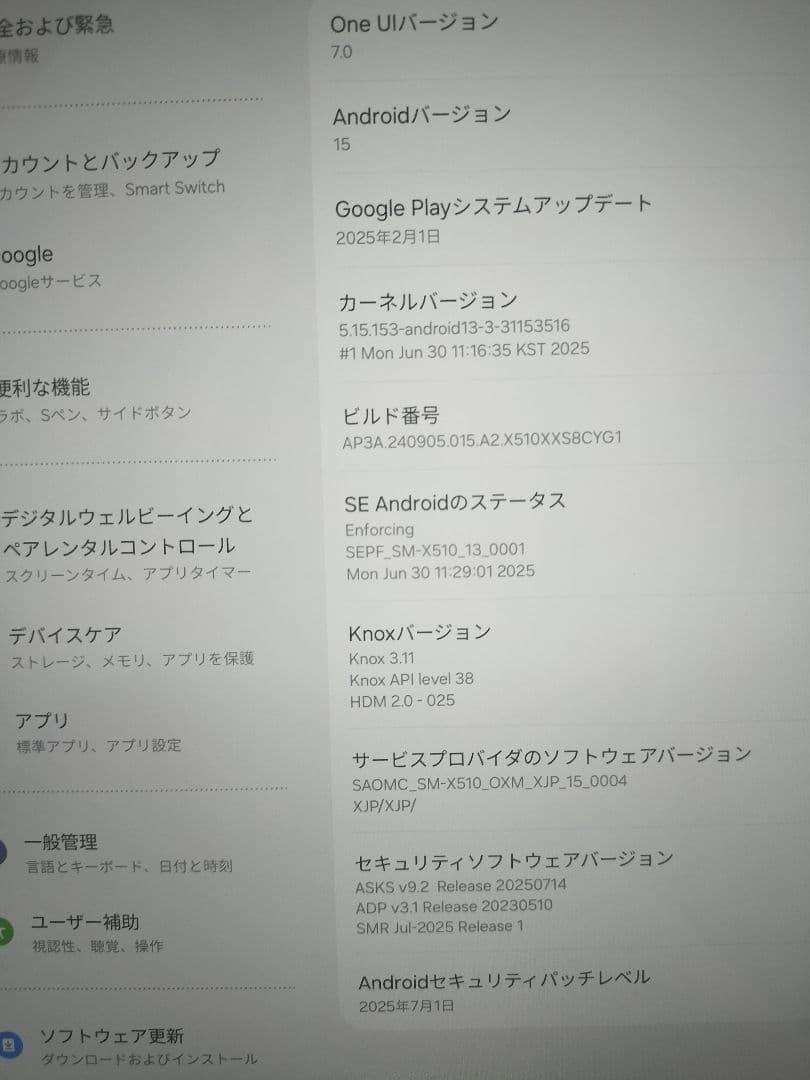Select デバイスケア in settings list
Viewport: 810px width, 1080px height.
(70, 645)
